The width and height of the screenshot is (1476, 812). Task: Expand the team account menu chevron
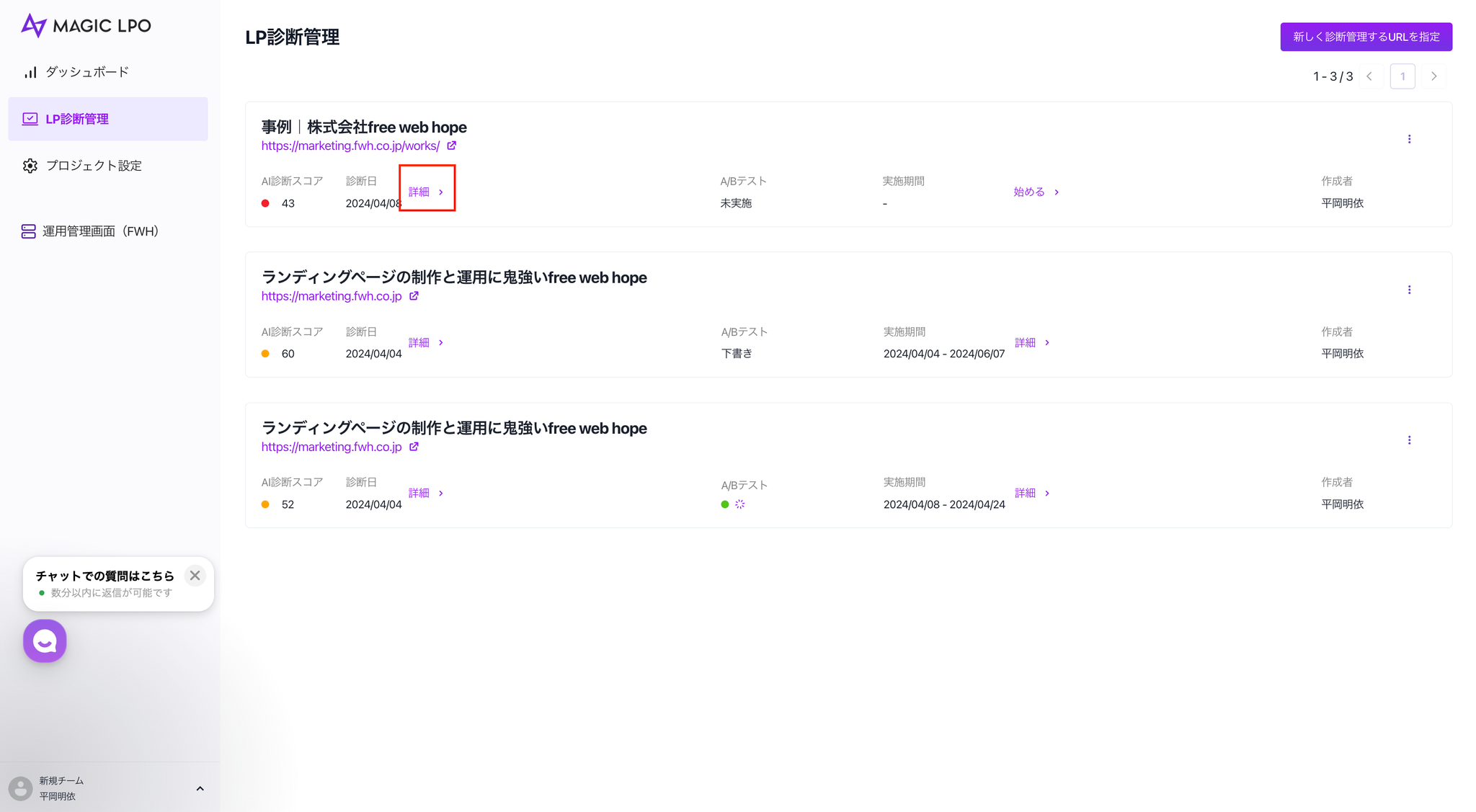(200, 789)
